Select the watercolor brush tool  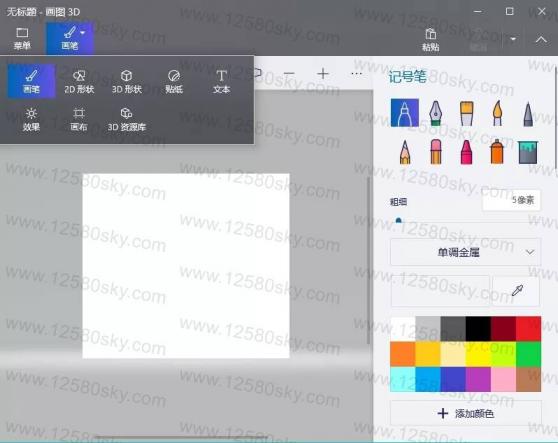[x=498, y=113]
